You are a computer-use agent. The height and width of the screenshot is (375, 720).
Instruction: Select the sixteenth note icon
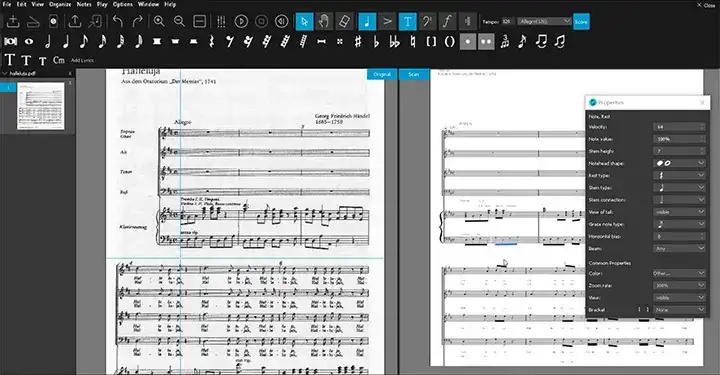(102, 42)
